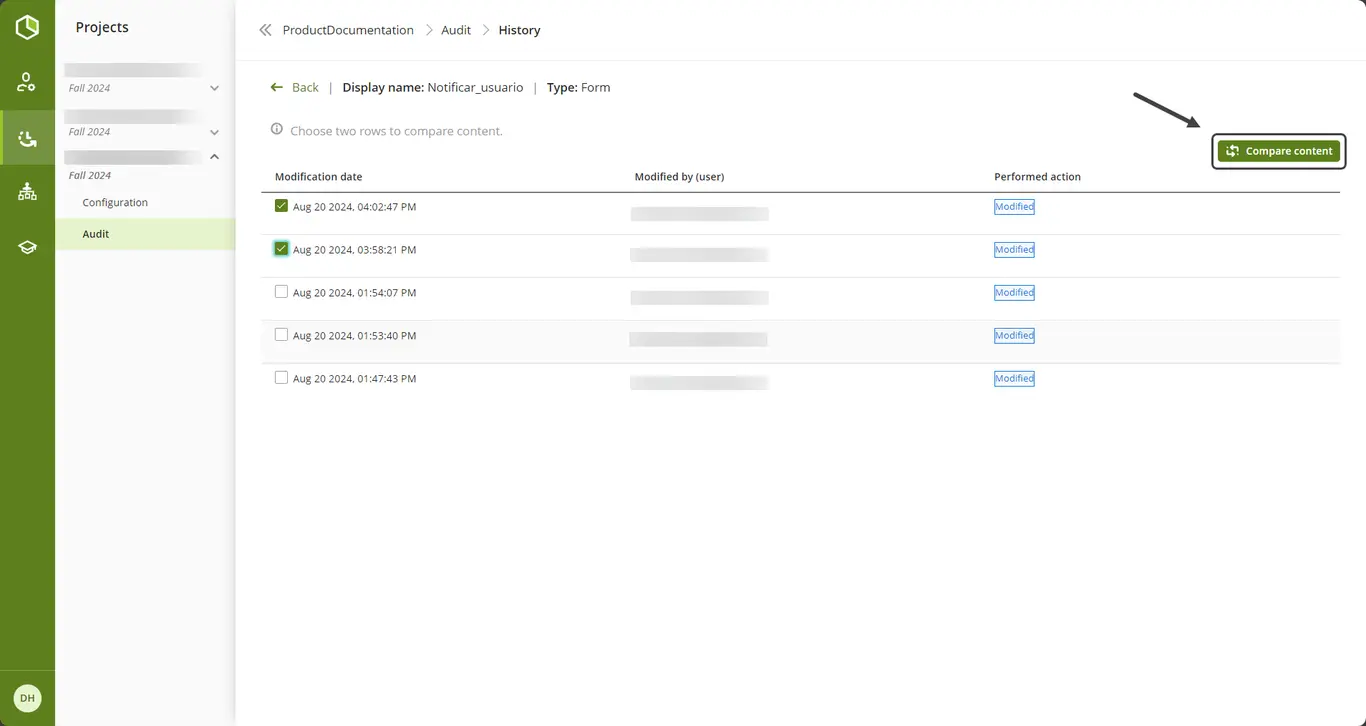Go to ProductDocumentation breadcrumb
1366x726 pixels.
[348, 30]
